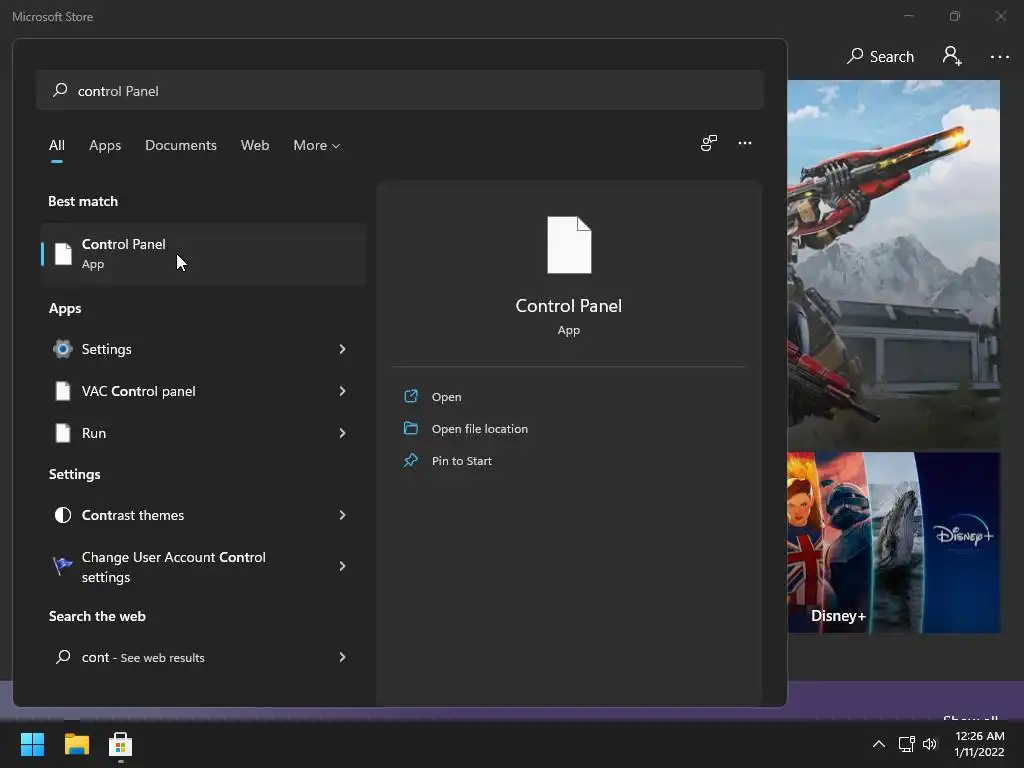1024x768 pixels.
Task: Expand the Run result arrow
Action: (x=342, y=433)
